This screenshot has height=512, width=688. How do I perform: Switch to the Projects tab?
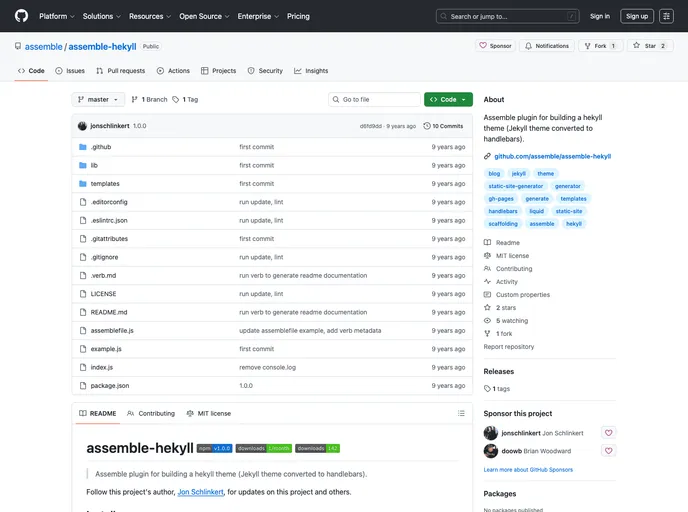[x=219, y=71]
